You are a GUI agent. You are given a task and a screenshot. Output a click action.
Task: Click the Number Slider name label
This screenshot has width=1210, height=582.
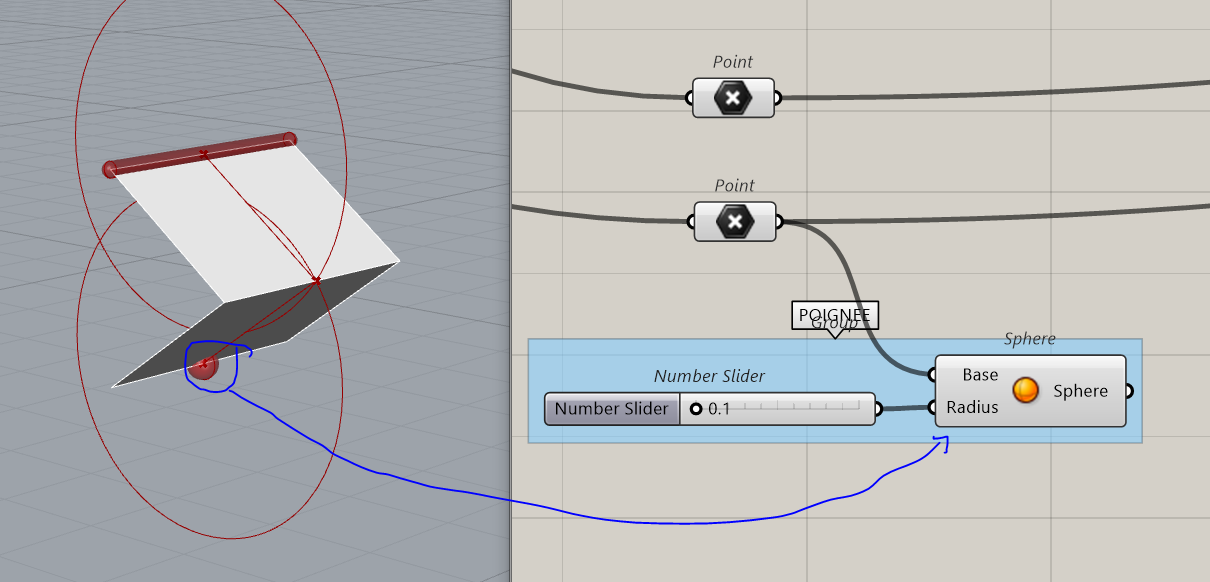(x=612, y=409)
